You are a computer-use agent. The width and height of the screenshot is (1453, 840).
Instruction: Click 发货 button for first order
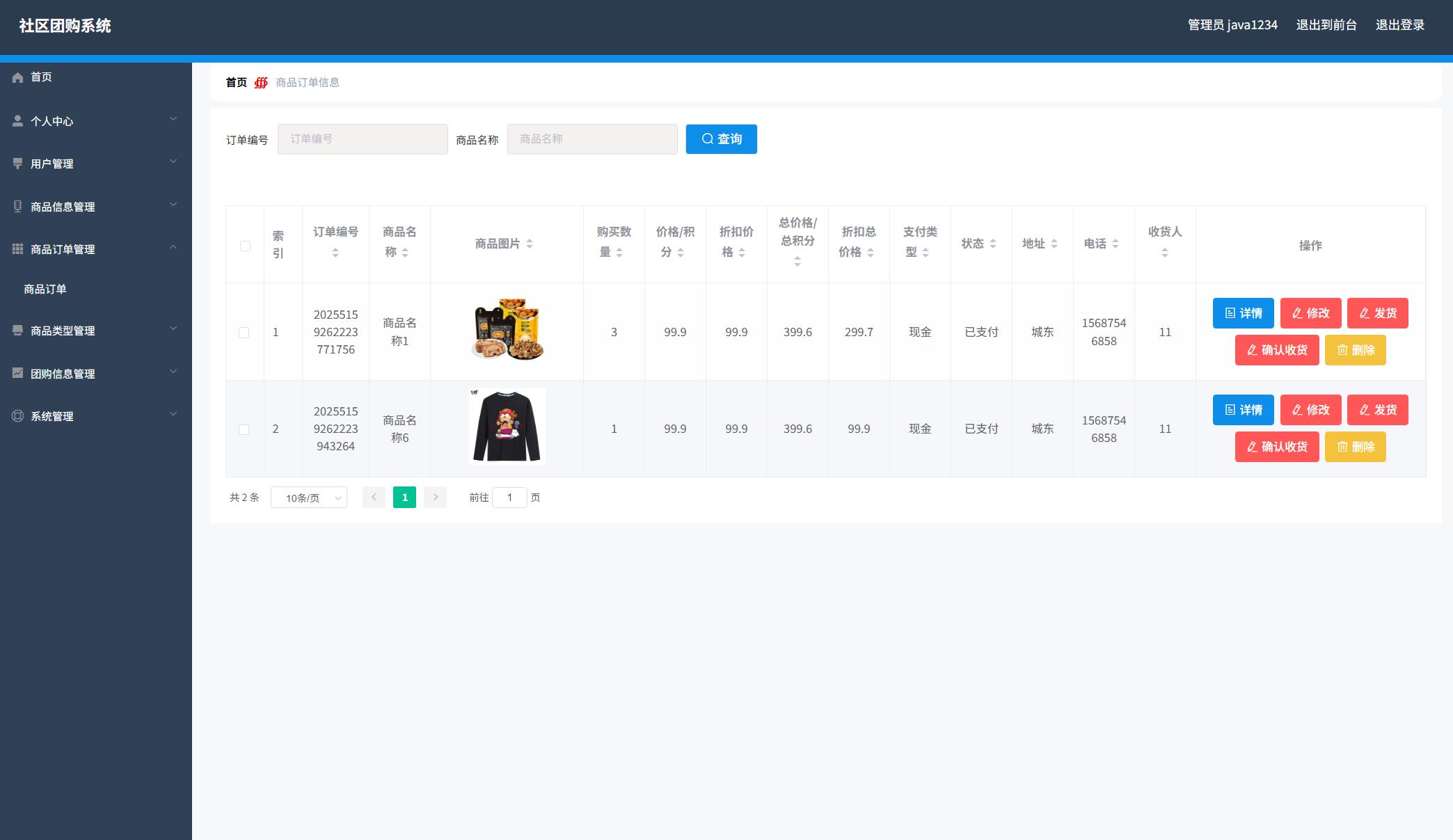click(1377, 313)
